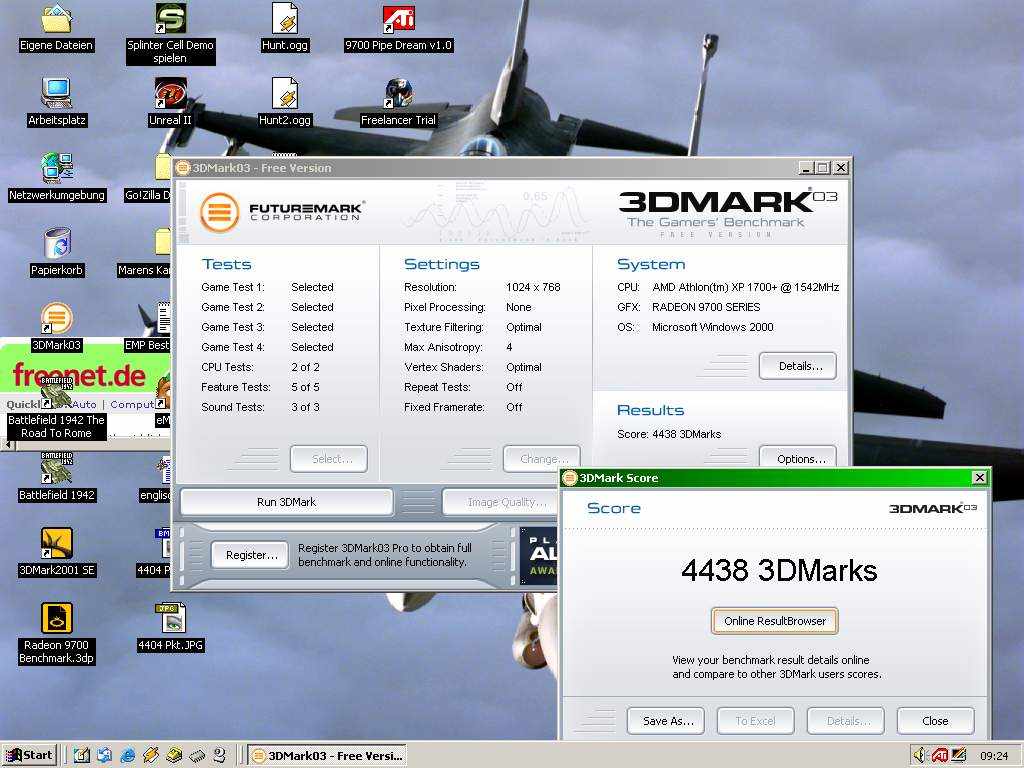Open the volume speaker tray icon
1024x768 pixels.
(x=920, y=756)
